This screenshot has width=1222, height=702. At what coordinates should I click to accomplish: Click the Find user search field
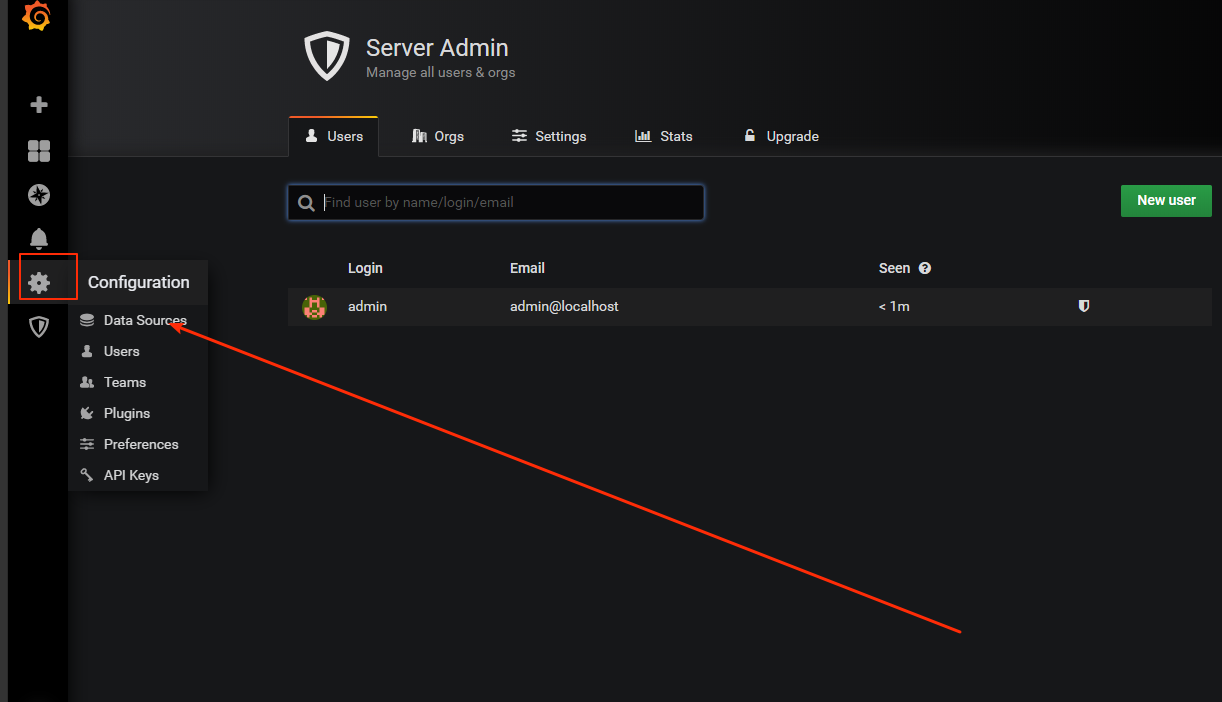point(496,202)
